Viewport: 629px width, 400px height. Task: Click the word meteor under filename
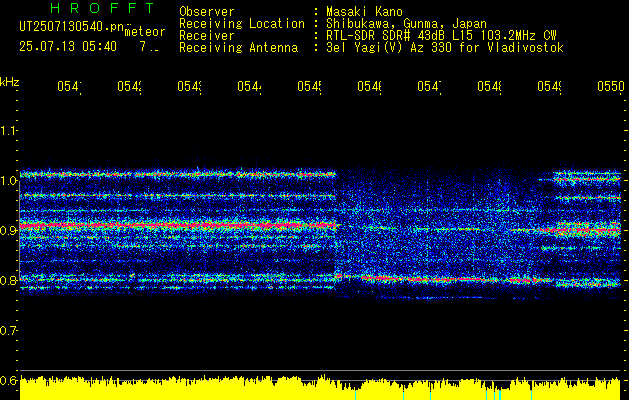coord(144,32)
